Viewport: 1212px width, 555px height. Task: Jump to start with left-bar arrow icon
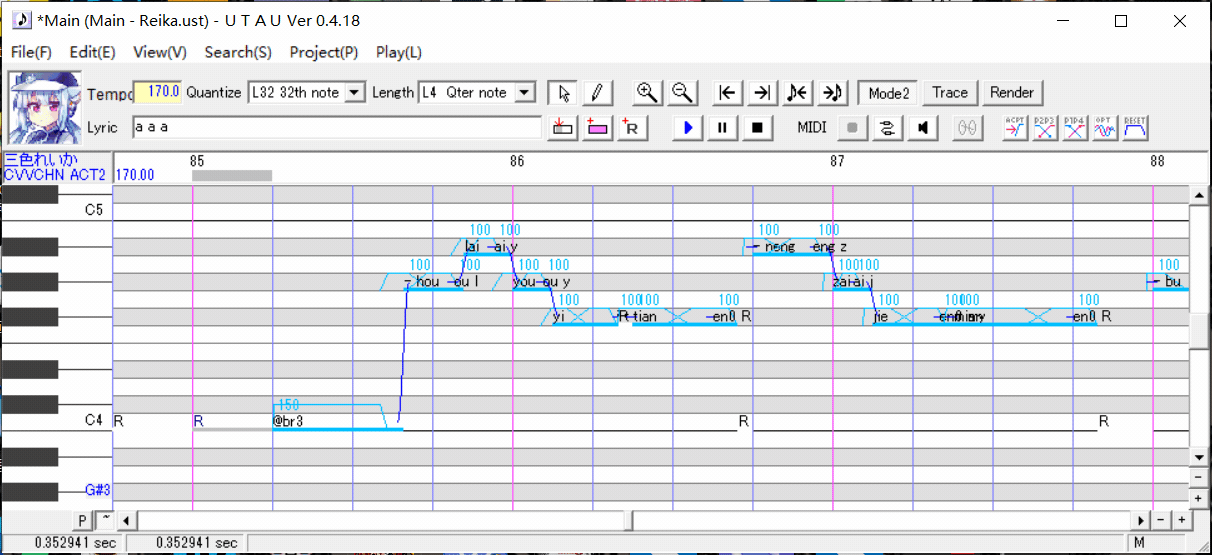pos(728,93)
